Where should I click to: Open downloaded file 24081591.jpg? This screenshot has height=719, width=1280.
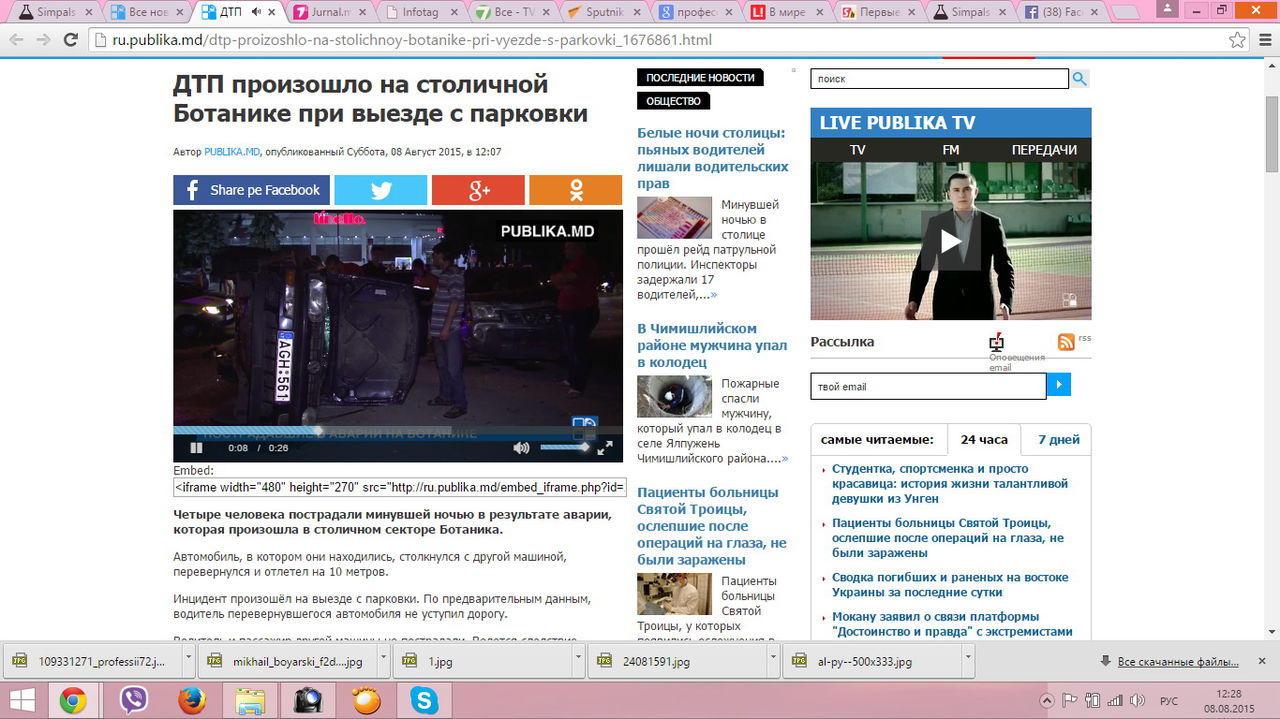676,662
